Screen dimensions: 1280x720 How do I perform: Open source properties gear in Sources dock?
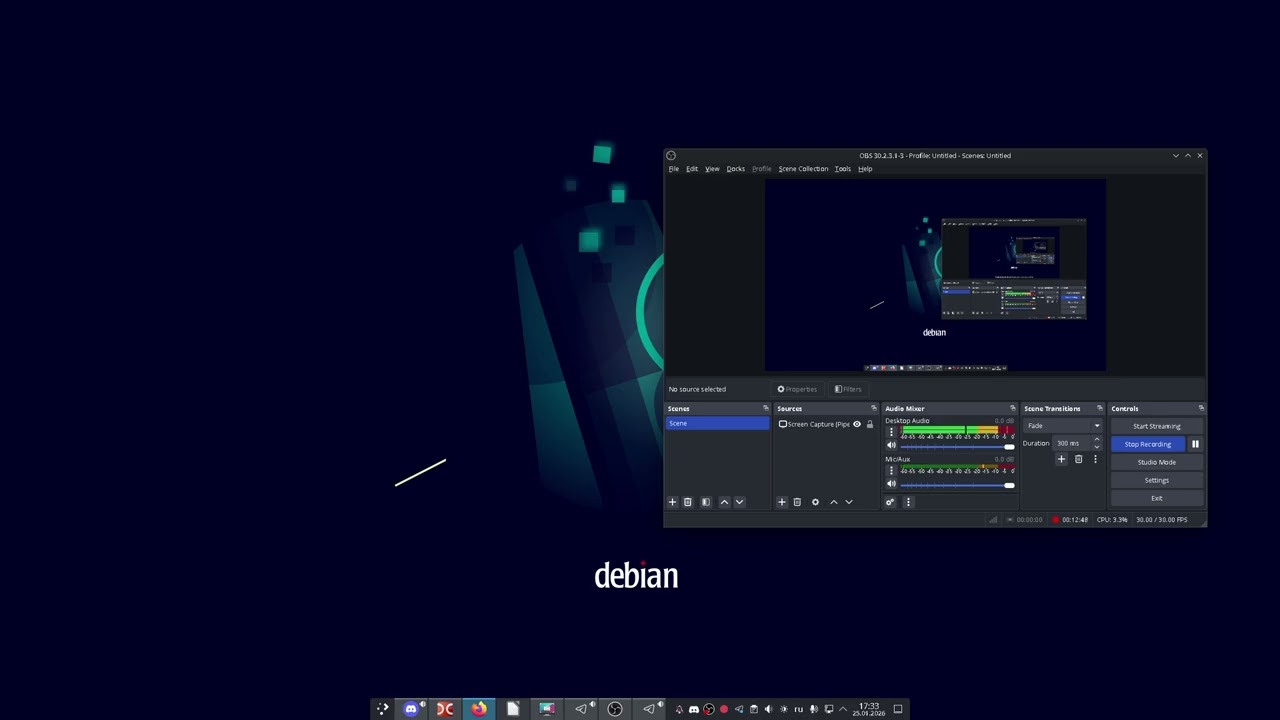815,502
